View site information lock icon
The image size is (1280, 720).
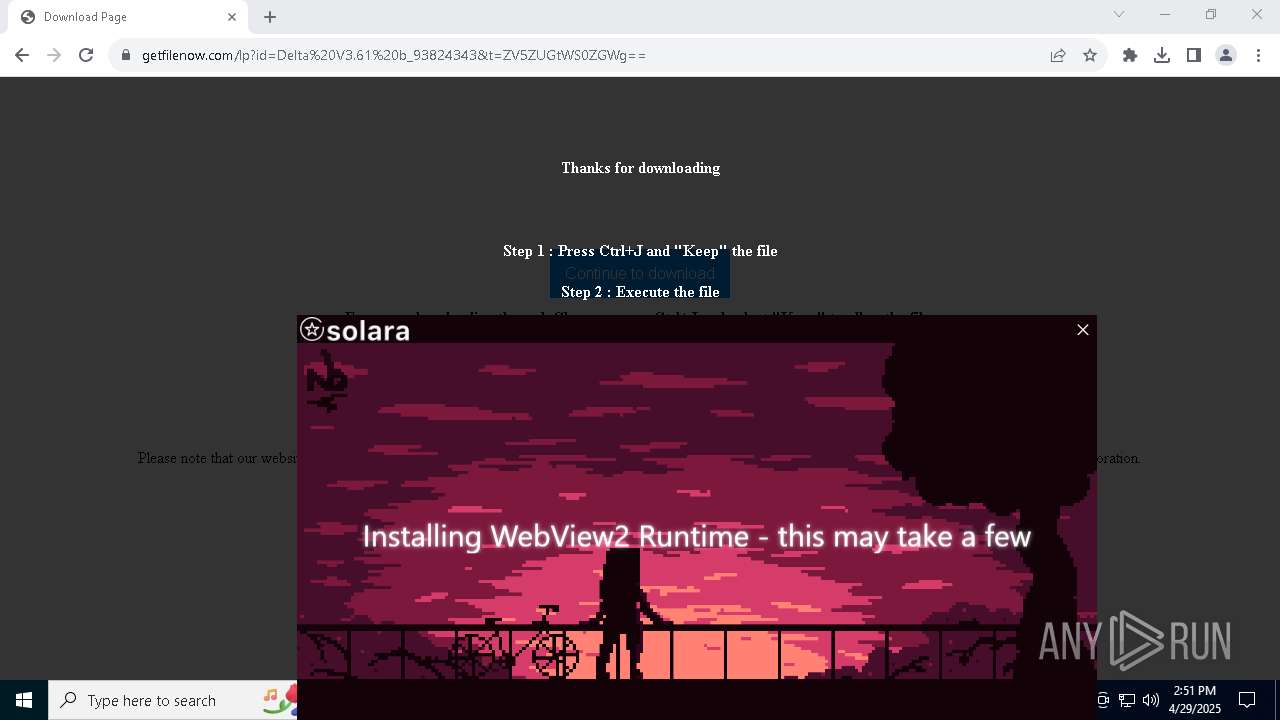click(126, 56)
